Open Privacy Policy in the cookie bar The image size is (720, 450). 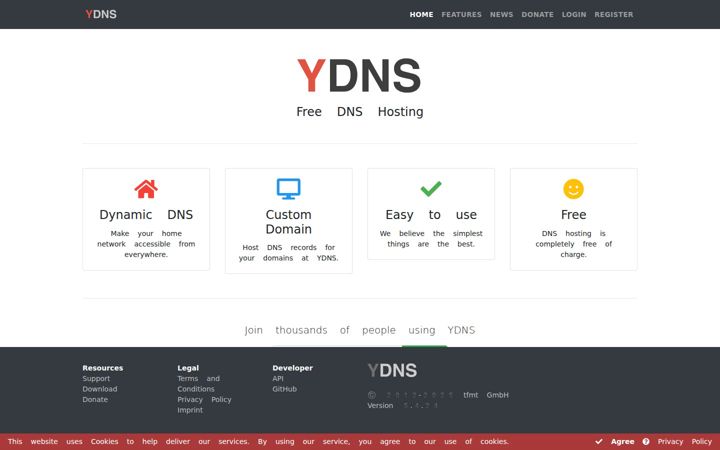[x=684, y=442]
